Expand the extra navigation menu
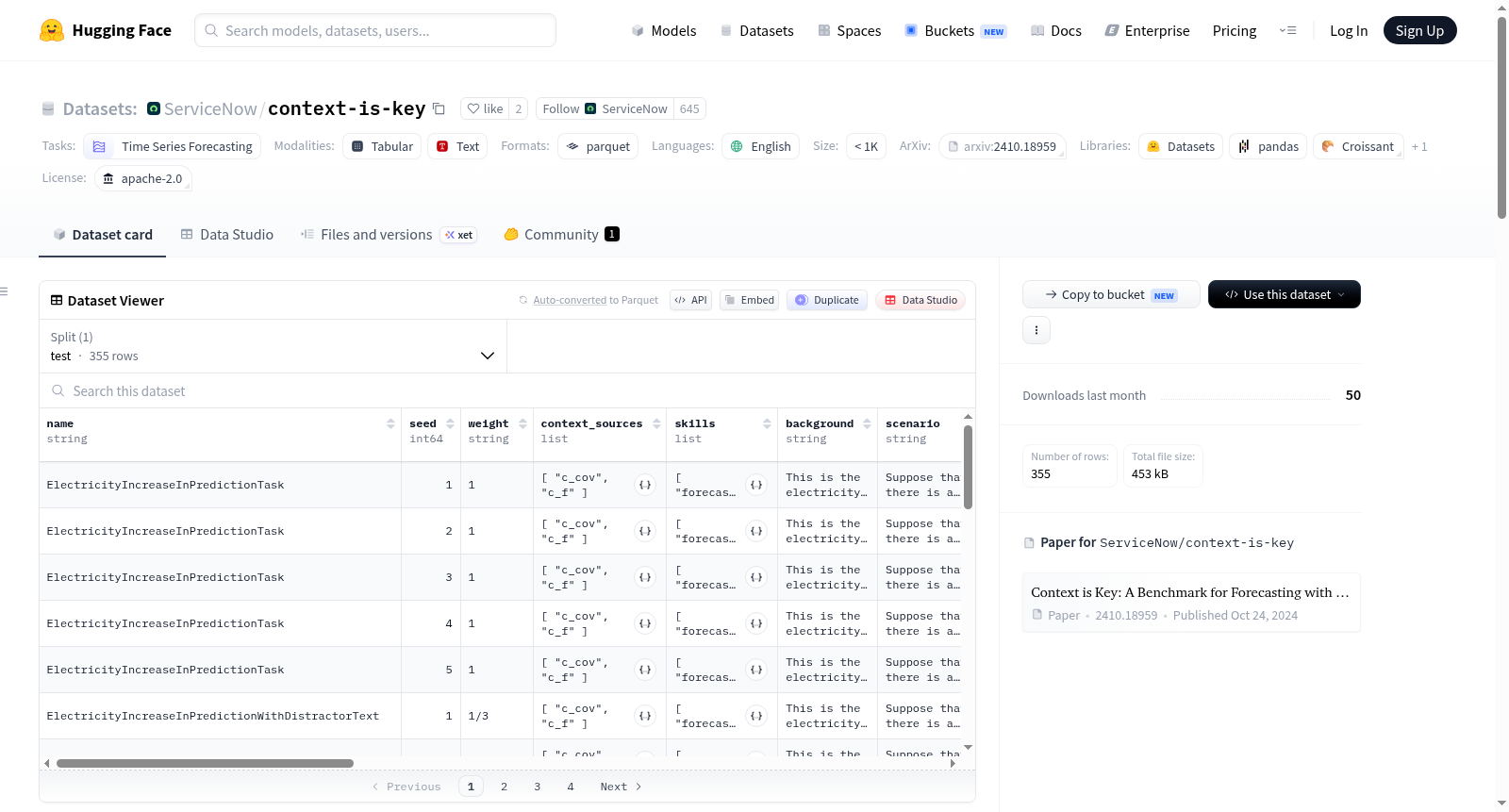Image resolution: width=1509 pixels, height=812 pixels. (1287, 30)
